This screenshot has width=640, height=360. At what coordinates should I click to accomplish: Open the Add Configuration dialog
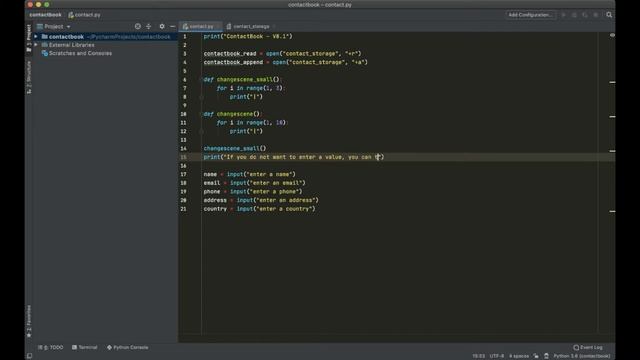tap(530, 15)
